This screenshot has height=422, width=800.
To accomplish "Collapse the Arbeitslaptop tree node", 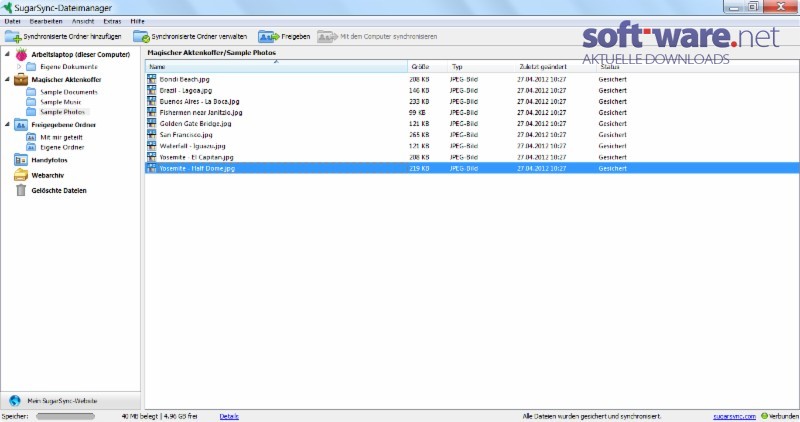I will [x=7, y=54].
